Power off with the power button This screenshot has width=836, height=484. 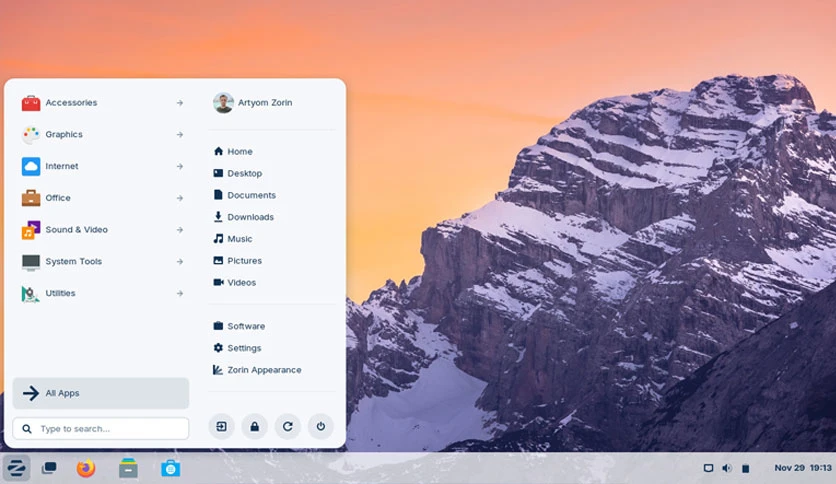tap(320, 426)
